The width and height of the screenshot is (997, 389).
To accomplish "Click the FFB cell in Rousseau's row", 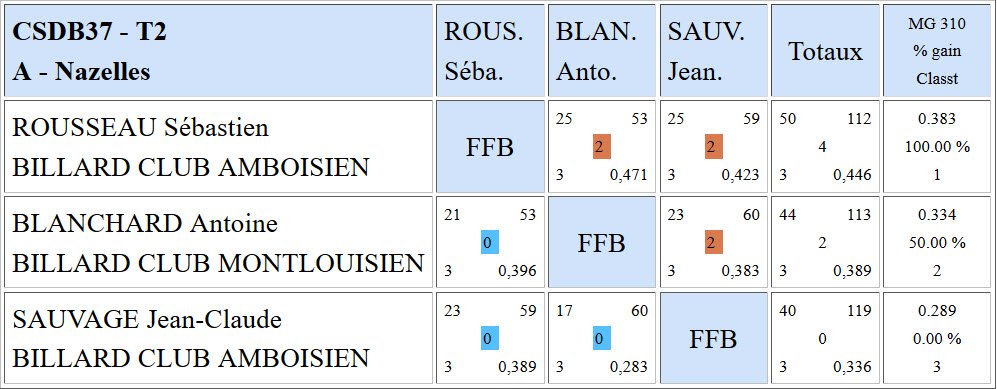I will 490,146.
